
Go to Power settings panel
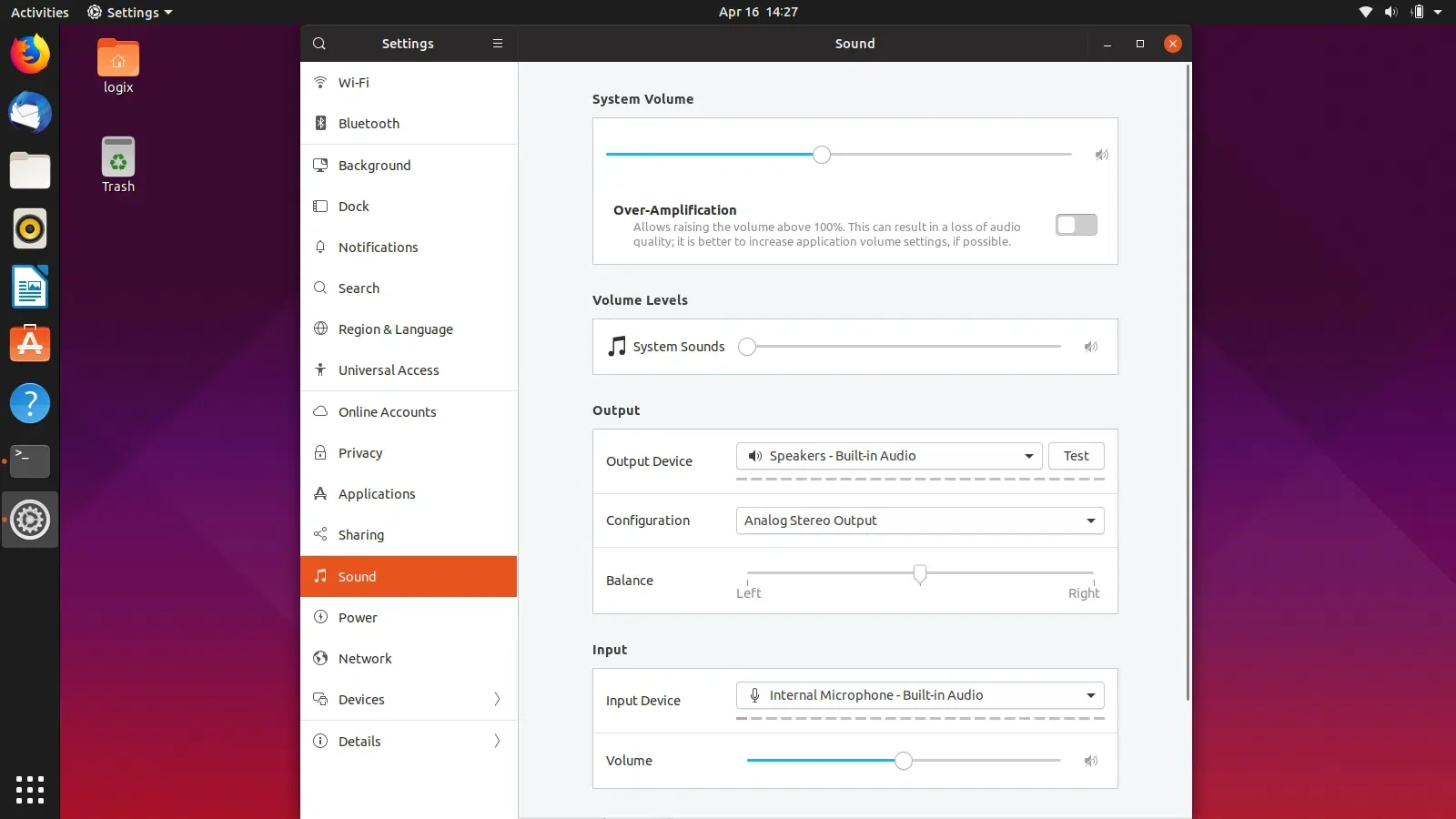tap(358, 618)
